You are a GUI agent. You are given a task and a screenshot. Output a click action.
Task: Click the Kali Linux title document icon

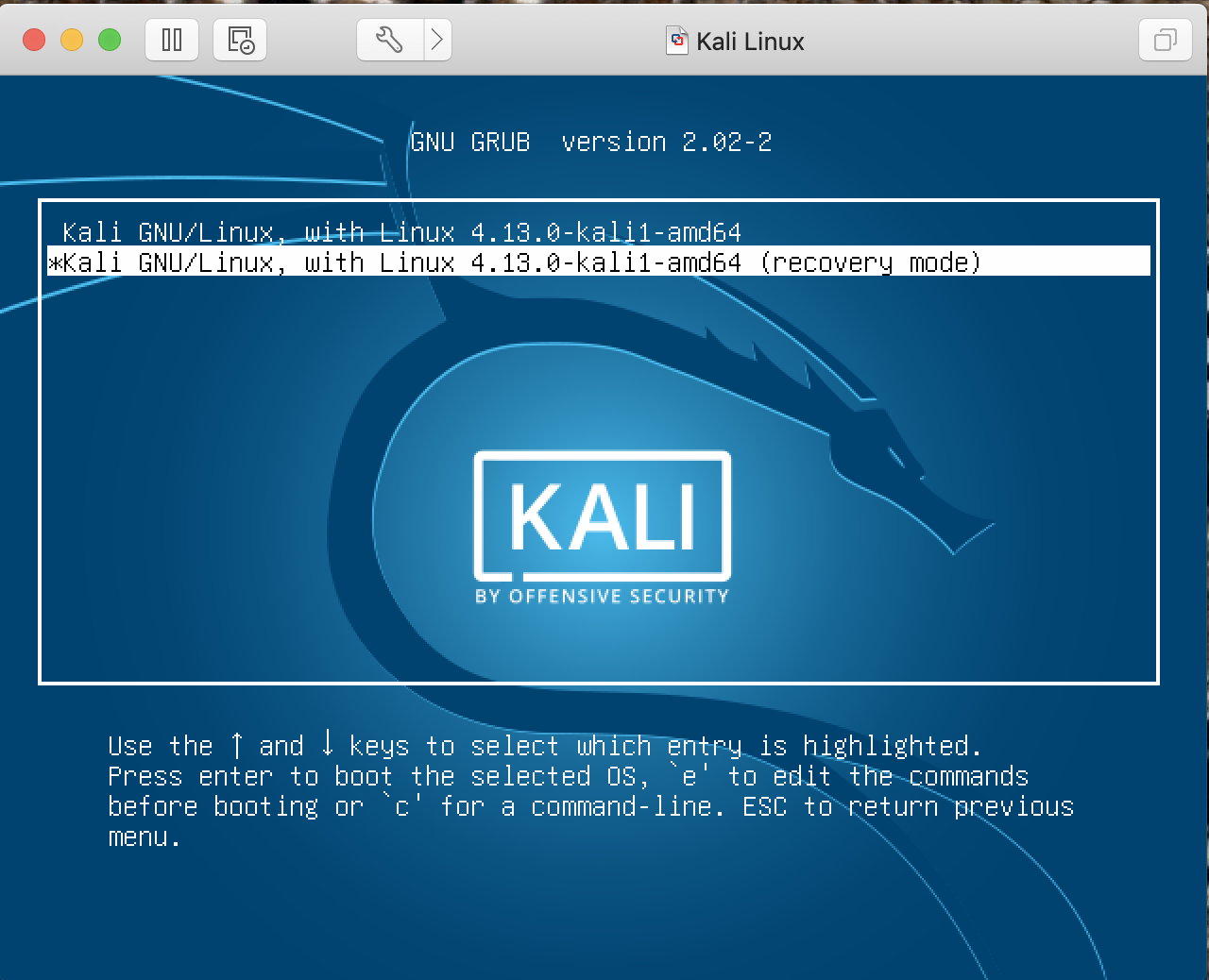pos(677,41)
